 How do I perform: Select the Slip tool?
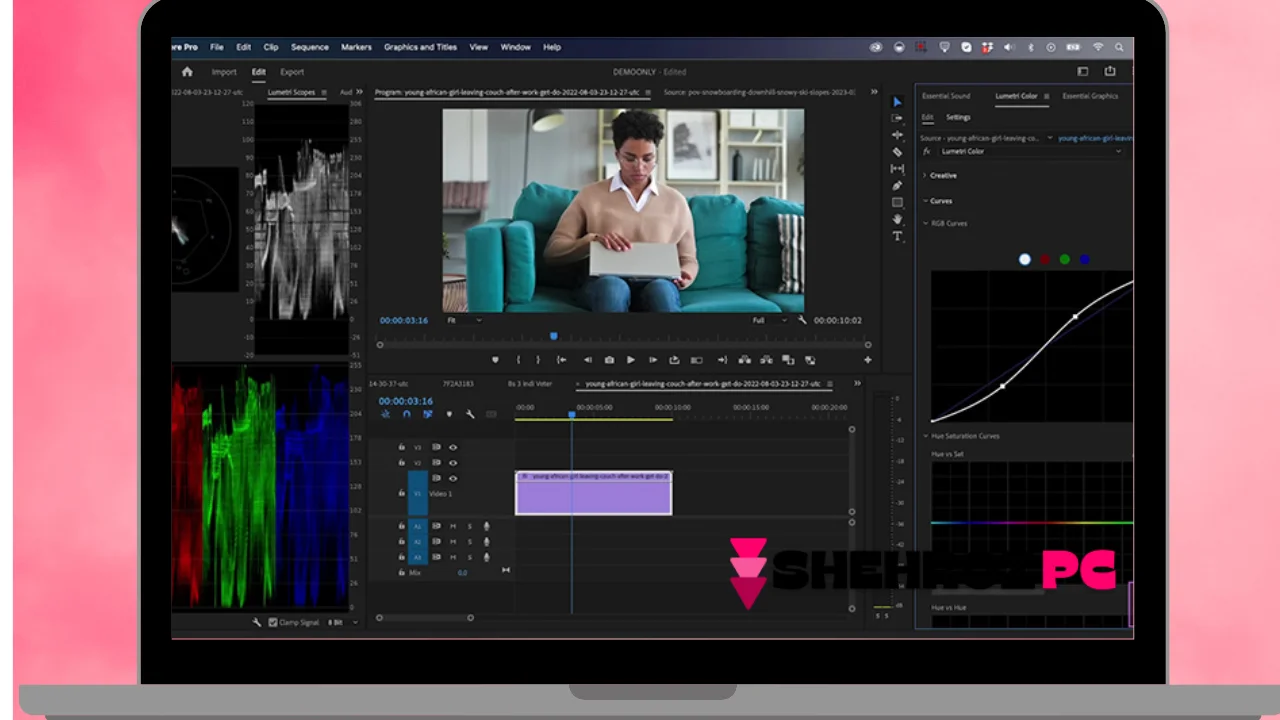(x=897, y=169)
